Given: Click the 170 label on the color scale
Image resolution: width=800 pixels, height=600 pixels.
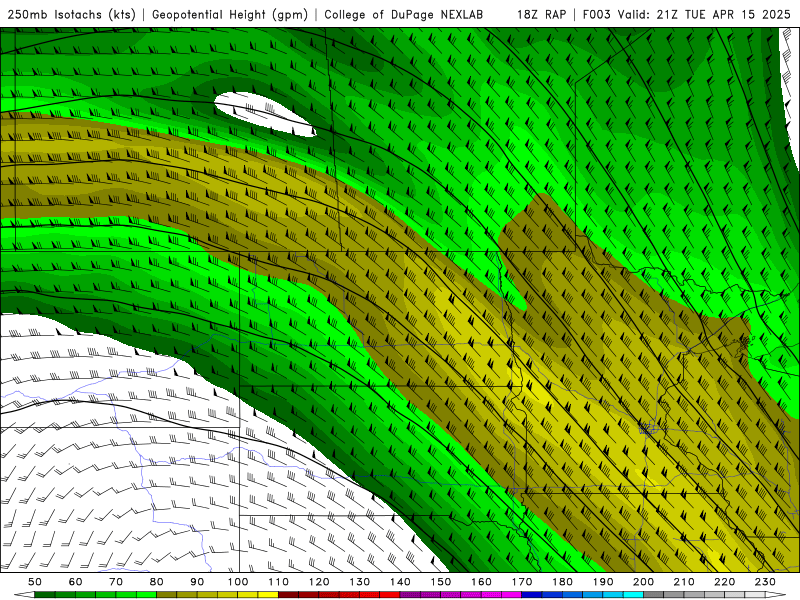Looking at the screenshot, I should pos(522,582).
